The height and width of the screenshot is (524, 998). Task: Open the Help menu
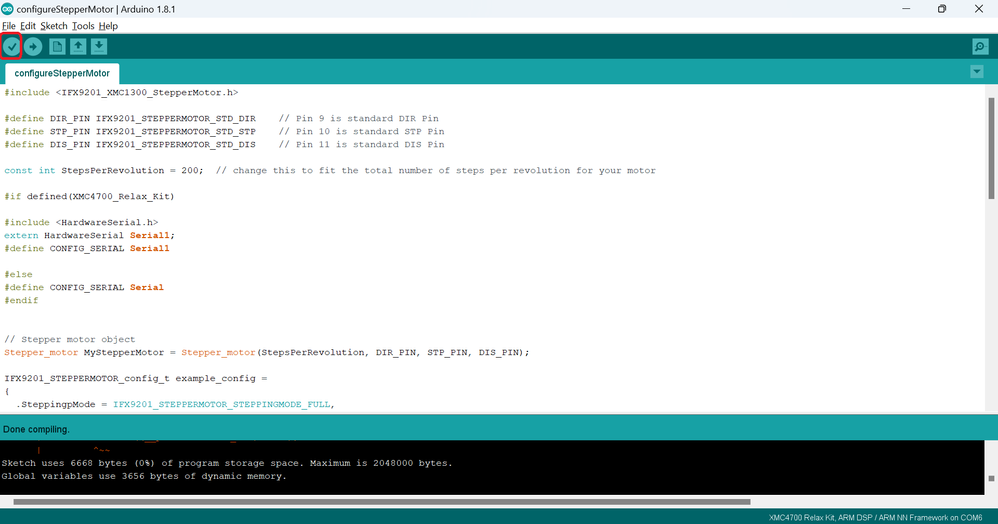click(108, 26)
